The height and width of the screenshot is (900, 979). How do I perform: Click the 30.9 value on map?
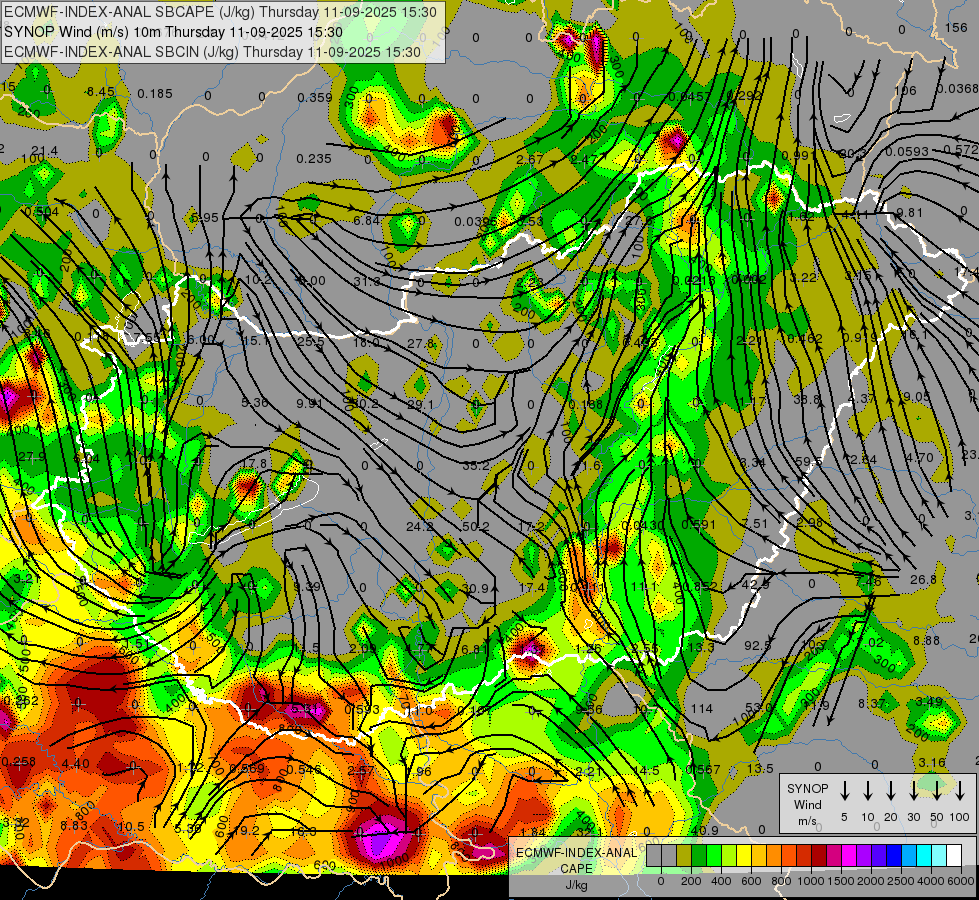[476, 588]
